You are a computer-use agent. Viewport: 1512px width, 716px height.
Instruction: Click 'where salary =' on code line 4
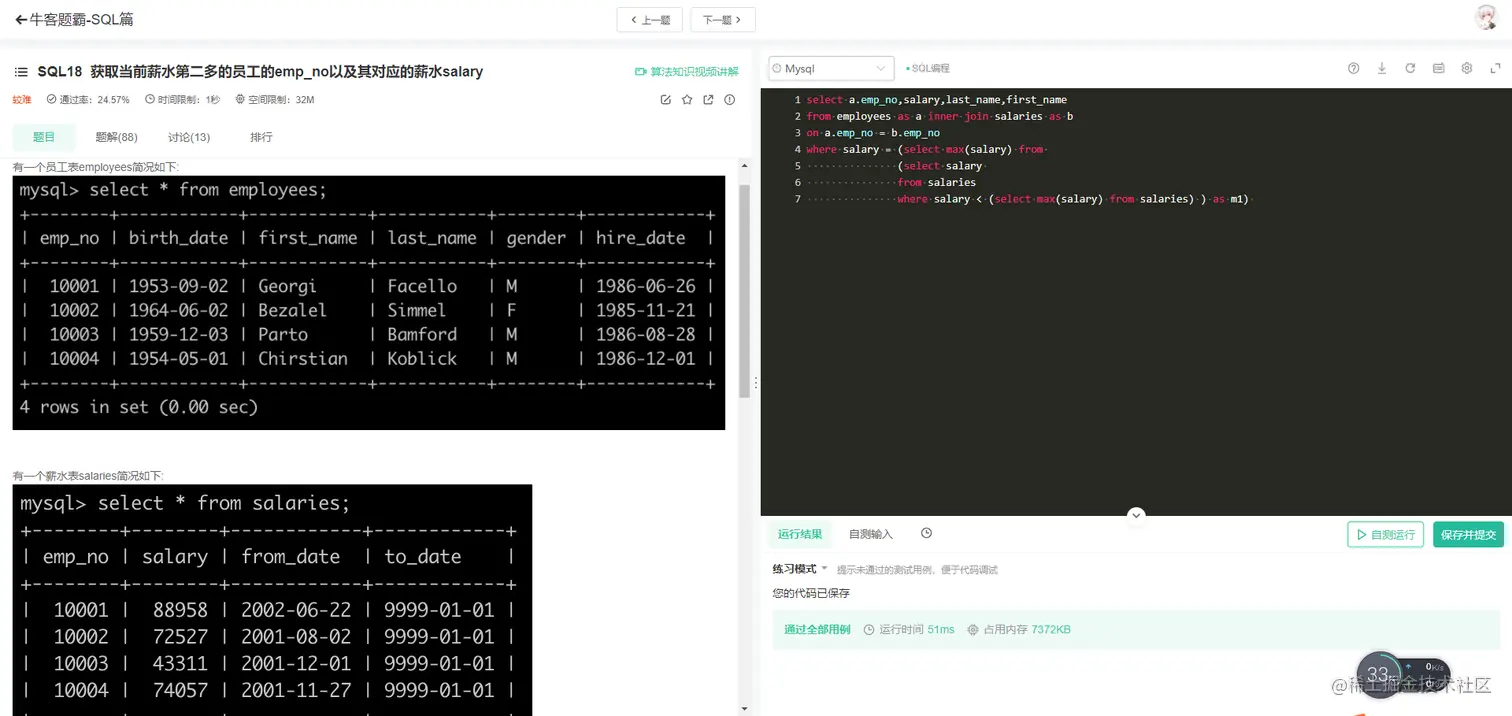click(848, 149)
